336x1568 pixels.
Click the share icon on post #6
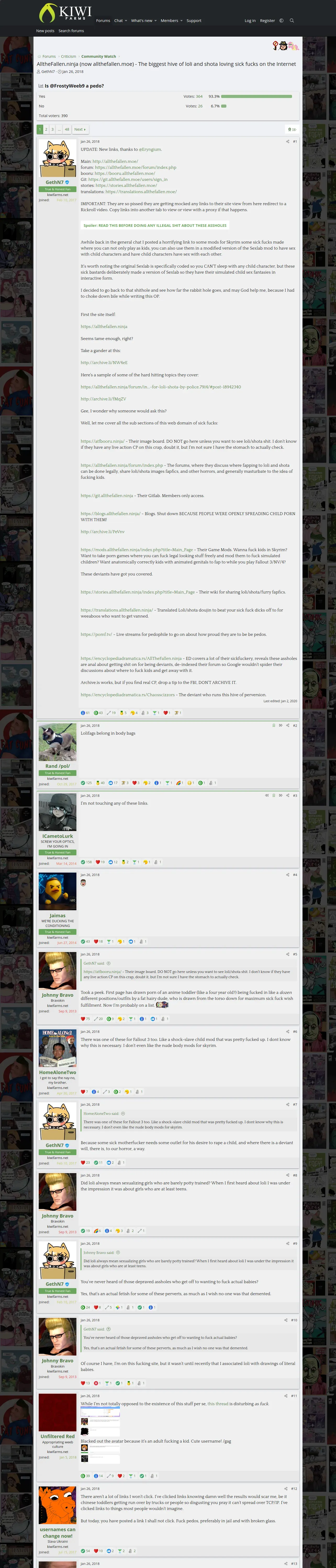coord(287,1032)
